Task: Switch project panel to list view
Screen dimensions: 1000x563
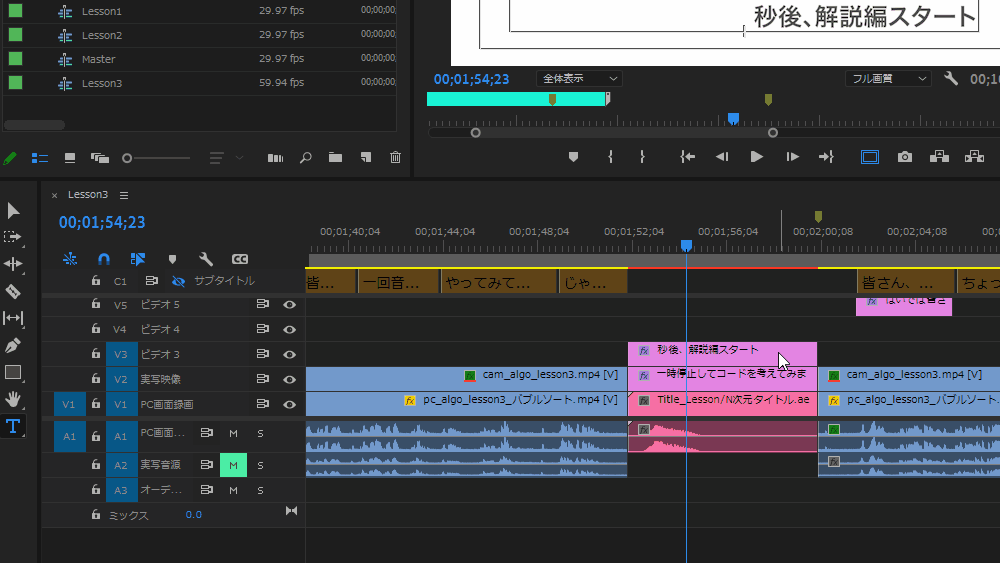Action: [40, 158]
